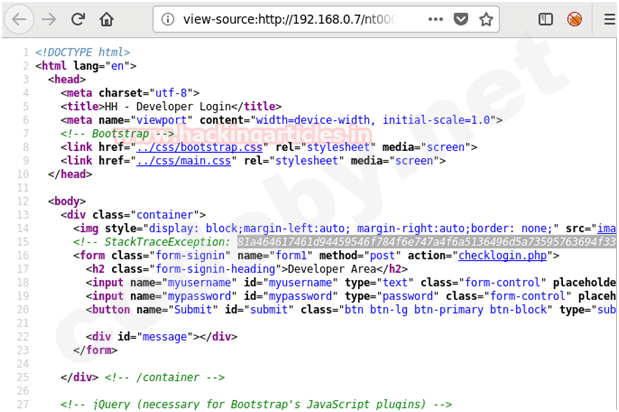
Task: Go back with the Back arrow button
Action: coord(19,19)
